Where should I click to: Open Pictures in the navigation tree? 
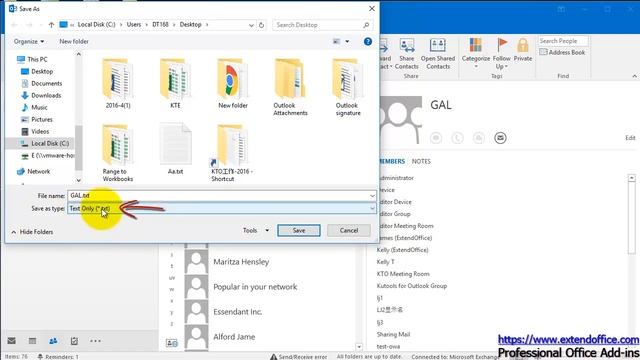tap(37, 120)
